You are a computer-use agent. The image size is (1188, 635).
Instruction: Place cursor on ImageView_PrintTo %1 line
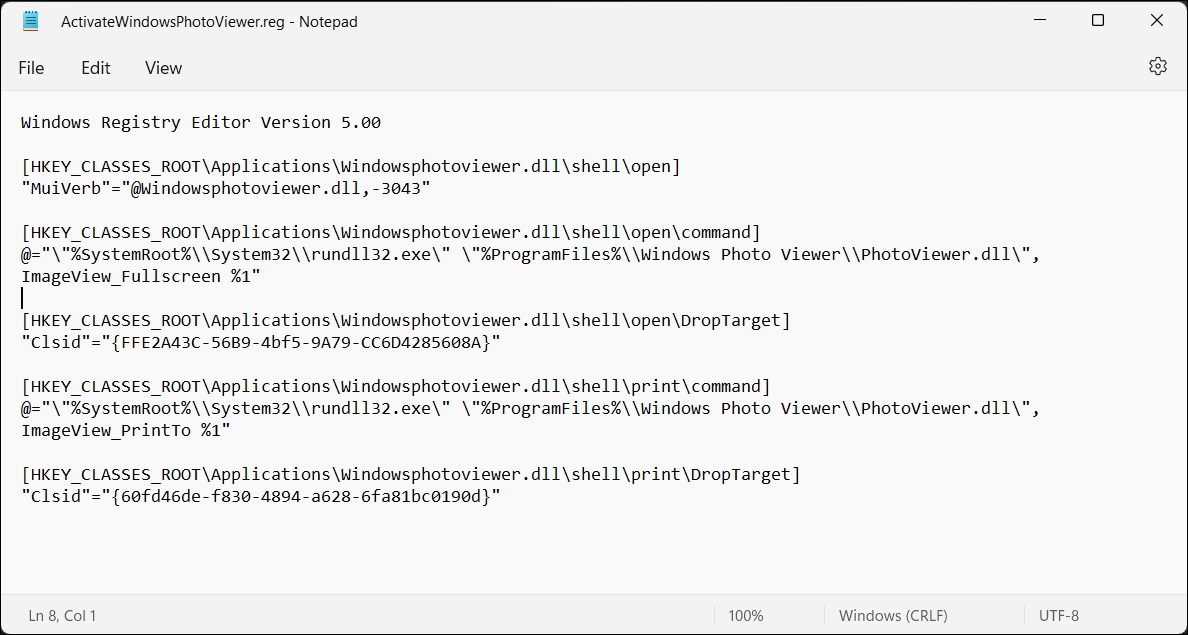125,430
